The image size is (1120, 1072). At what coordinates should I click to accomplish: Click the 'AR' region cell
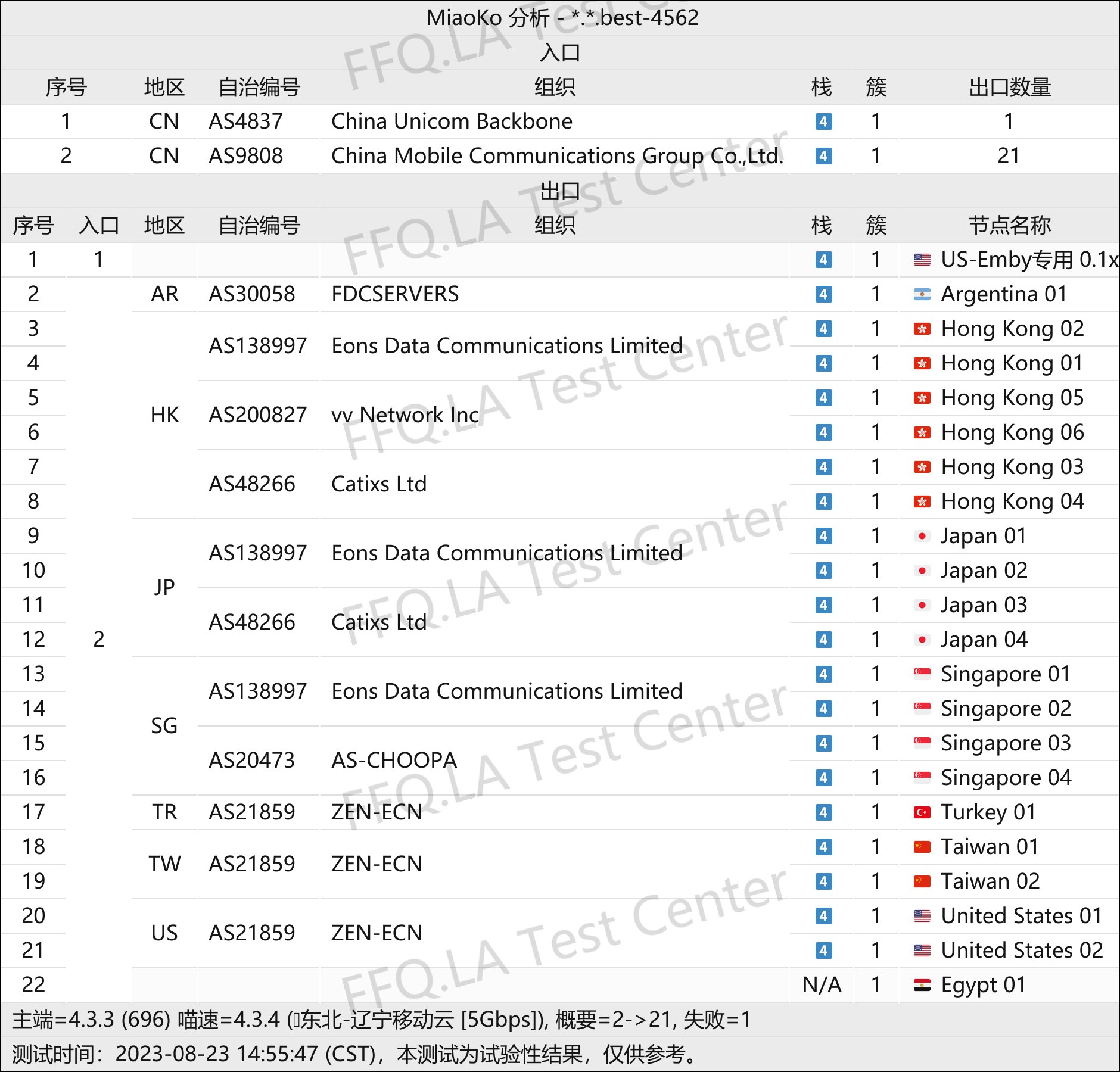click(x=164, y=294)
